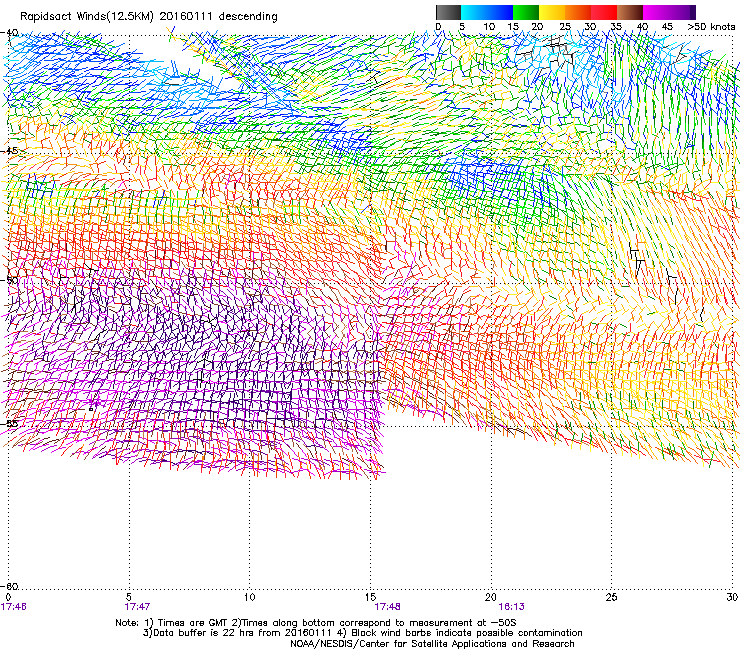The height and width of the screenshot is (650, 740).
Task: Click the '>50 knots' color scale label
Action: click(x=711, y=27)
